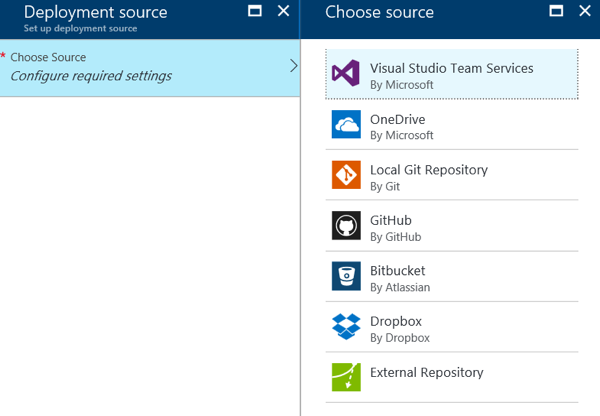Click the Dropbox box icon
This screenshot has height=416, width=600.
point(346,326)
